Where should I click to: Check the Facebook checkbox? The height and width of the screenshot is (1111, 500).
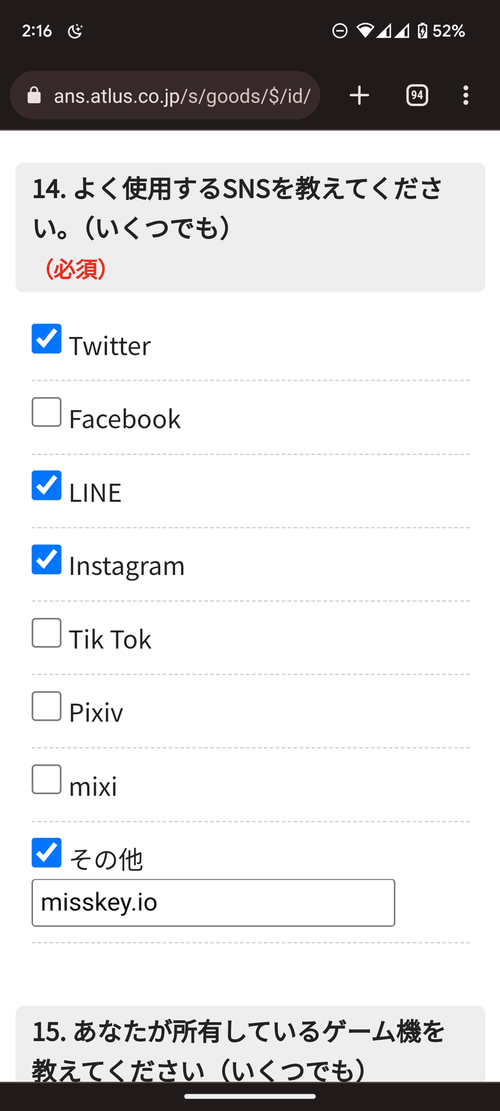pos(47,412)
